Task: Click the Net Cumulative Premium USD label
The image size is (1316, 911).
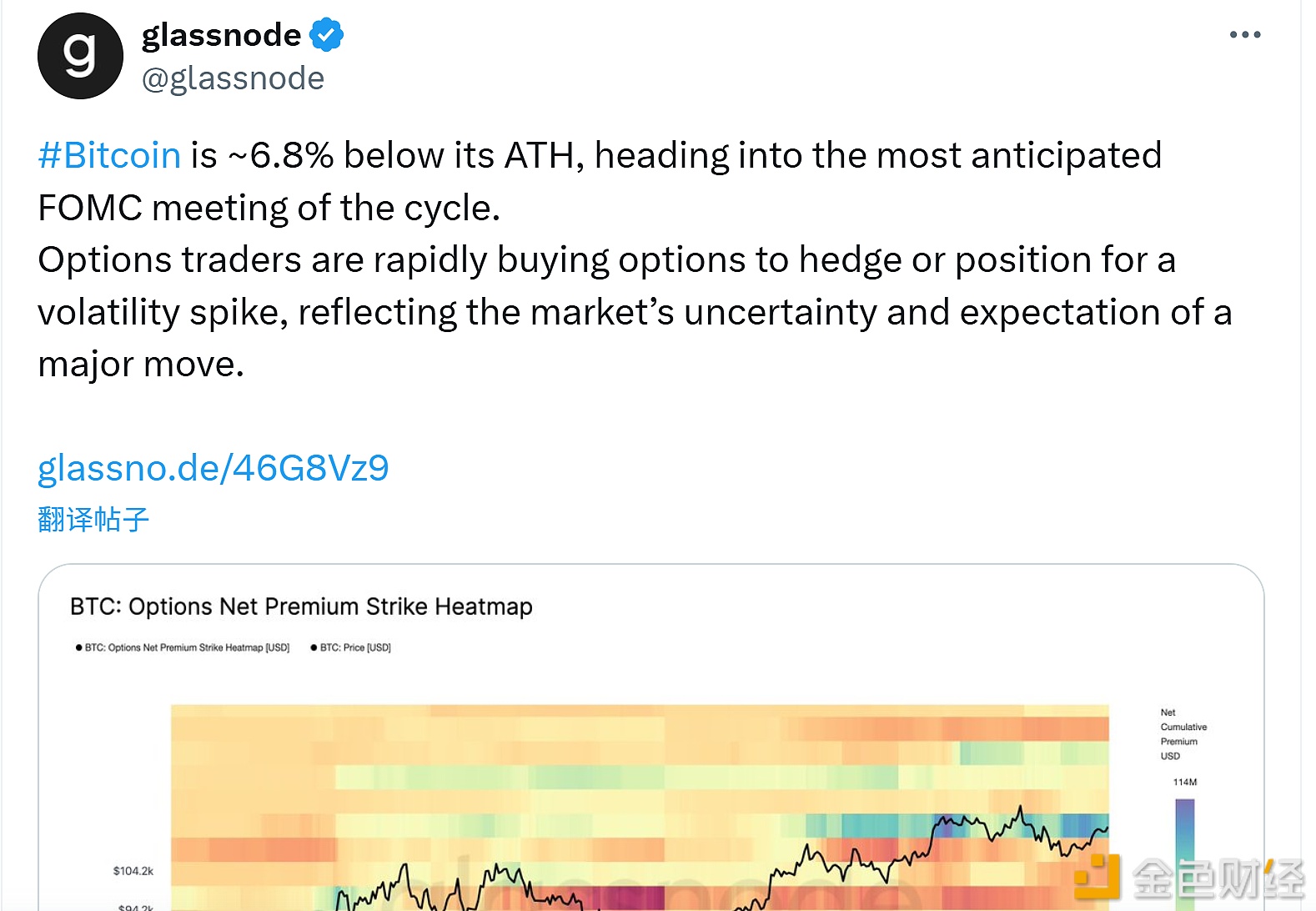Action: point(1183,734)
